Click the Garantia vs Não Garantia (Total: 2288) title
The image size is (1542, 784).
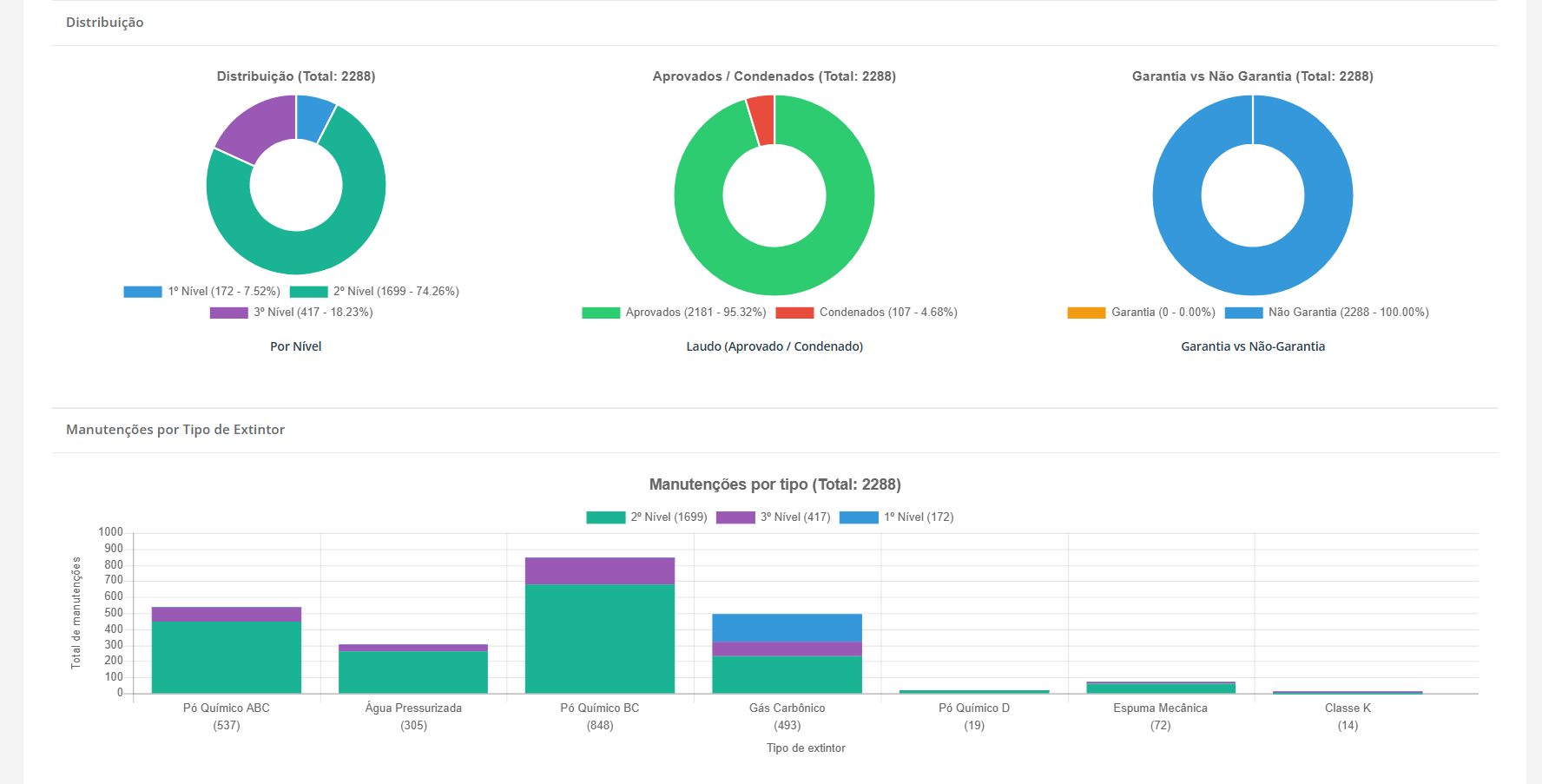tap(1253, 76)
